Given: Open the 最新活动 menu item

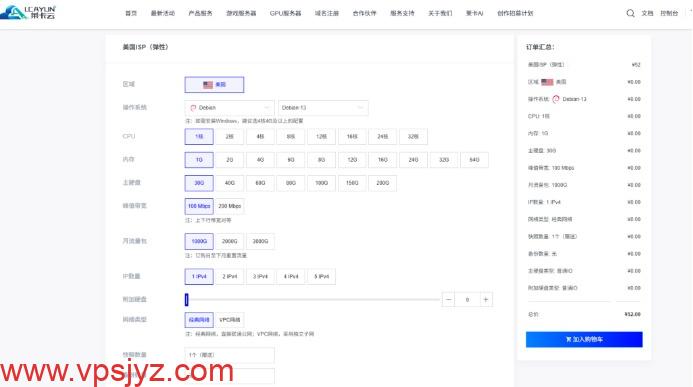Looking at the screenshot, I should [163, 13].
